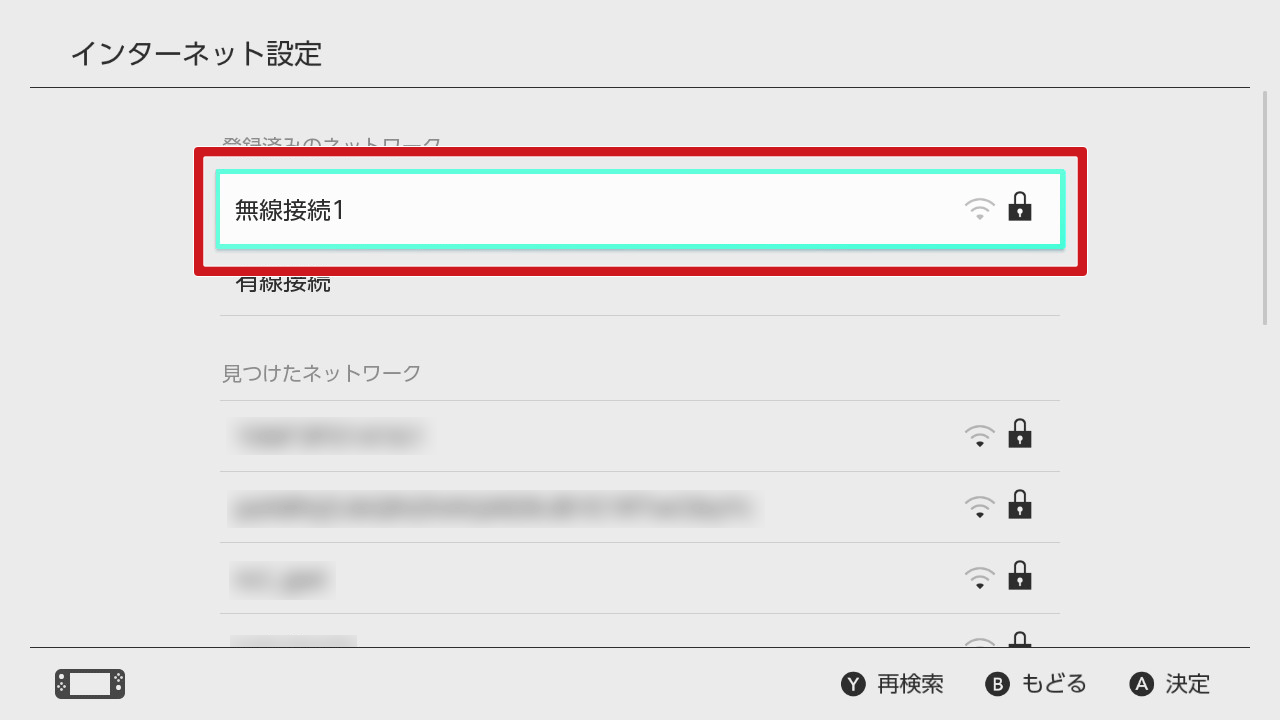Click the A 決定 confirm button

click(x=1170, y=684)
